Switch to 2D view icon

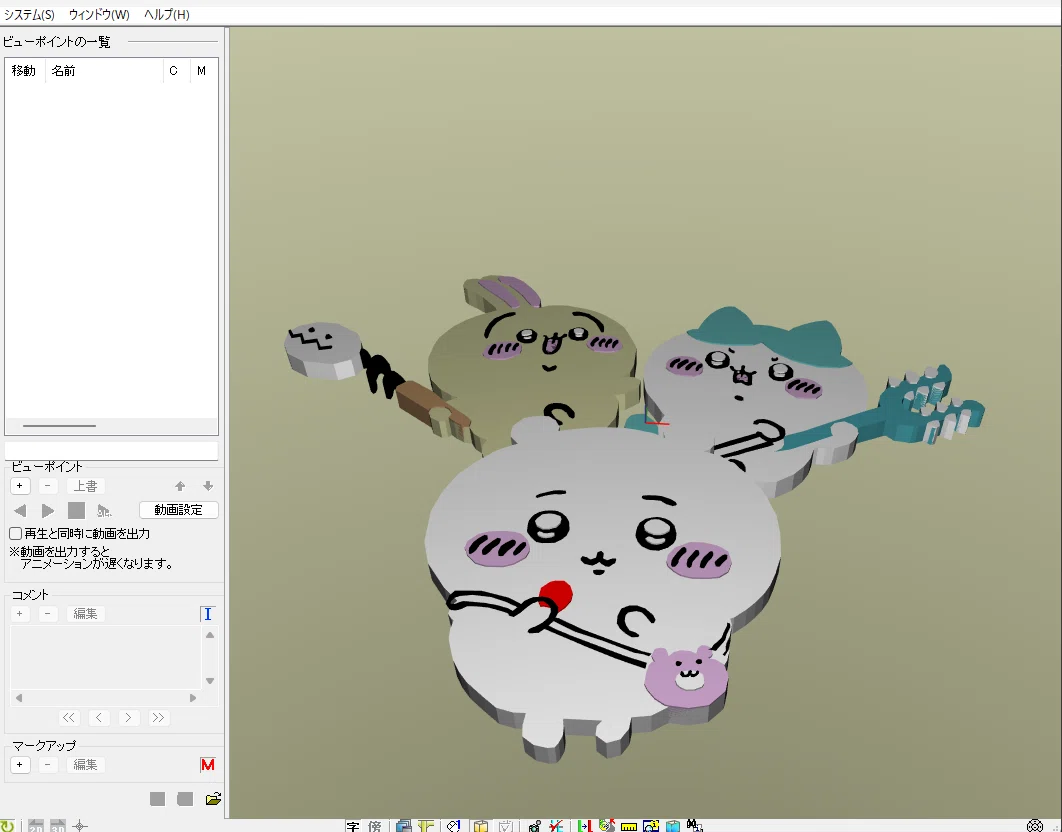click(36, 826)
